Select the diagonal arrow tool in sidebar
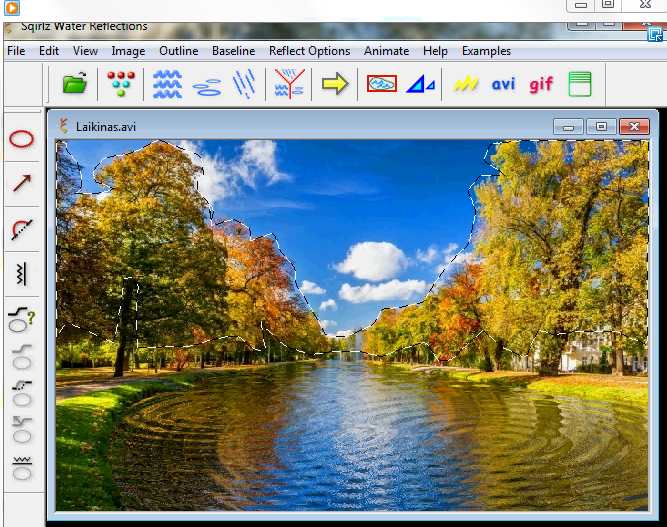The image size is (667, 527). (22, 183)
